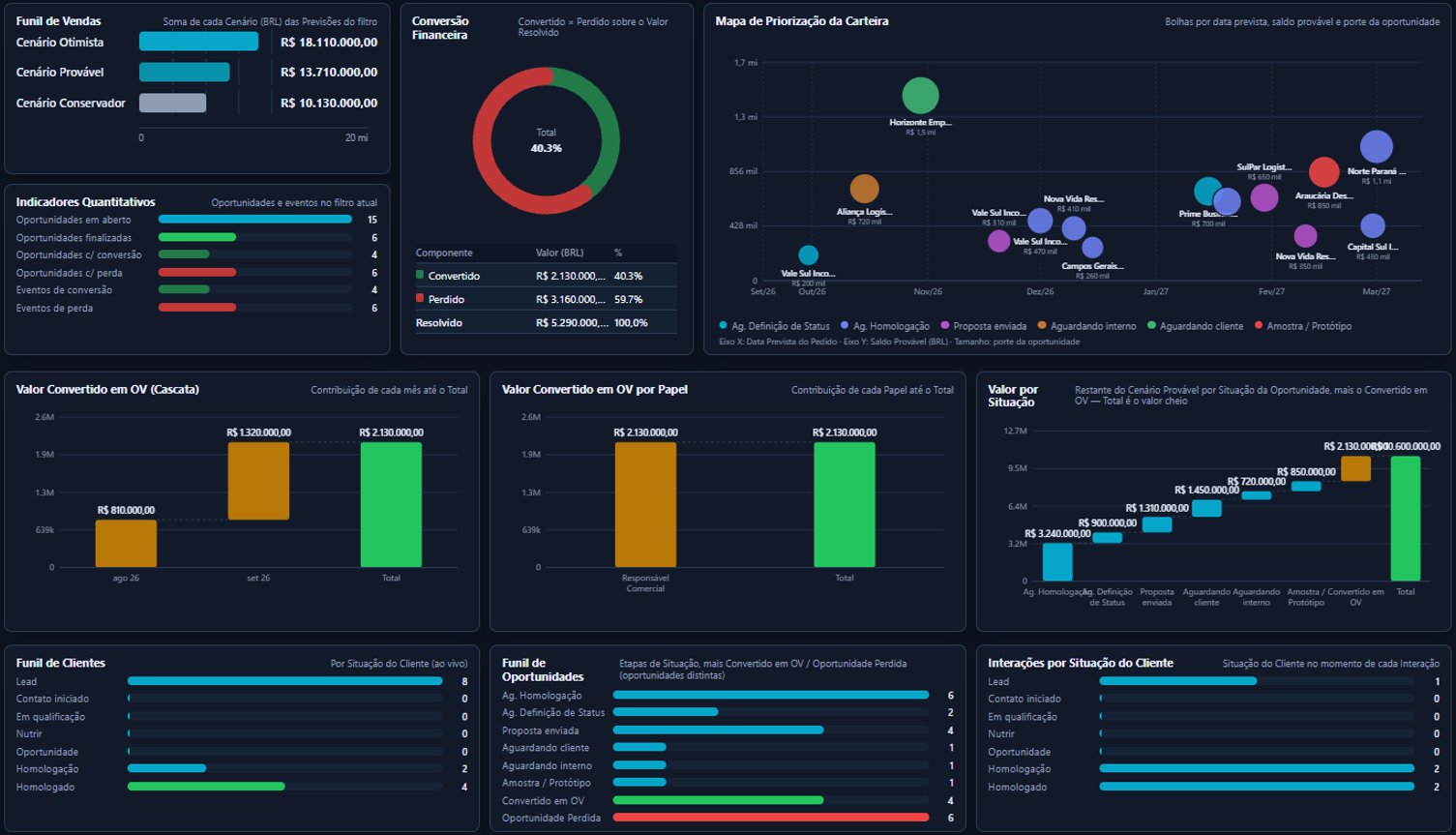Click the ago 26 waterfall bar
1456x835 pixels.
click(x=126, y=544)
